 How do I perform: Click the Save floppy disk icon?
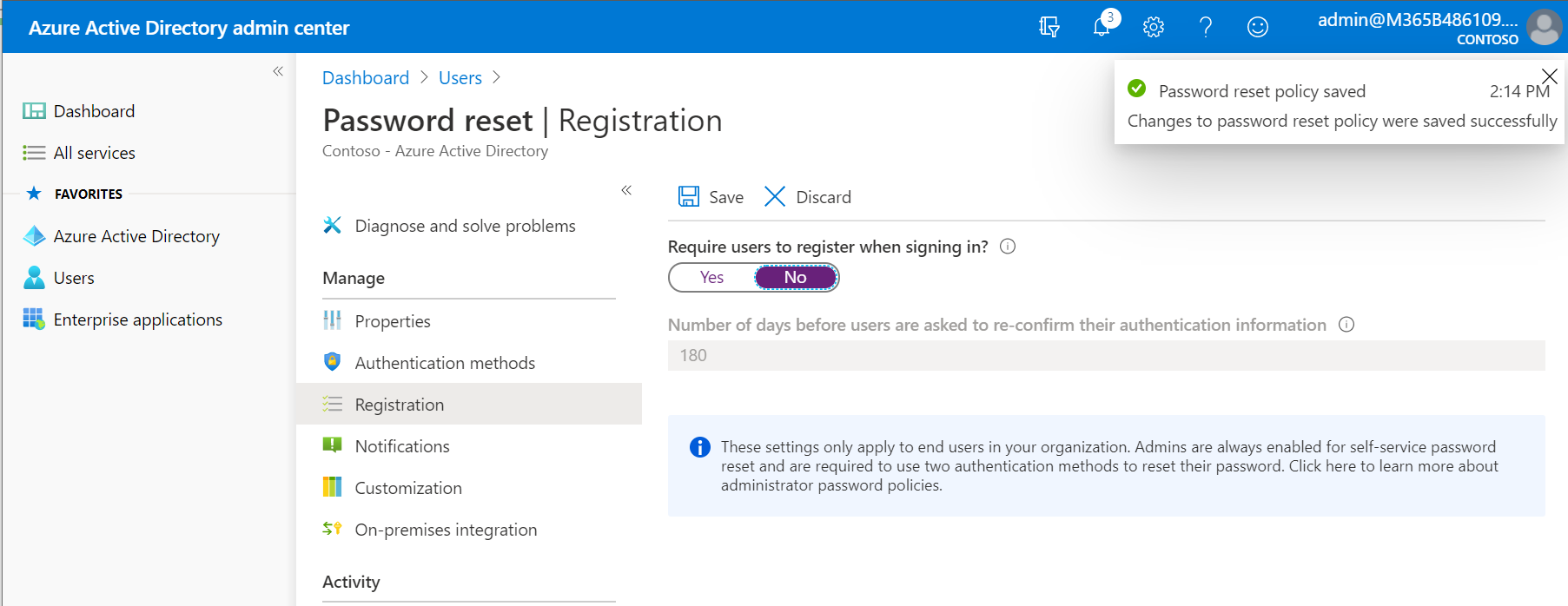689,196
